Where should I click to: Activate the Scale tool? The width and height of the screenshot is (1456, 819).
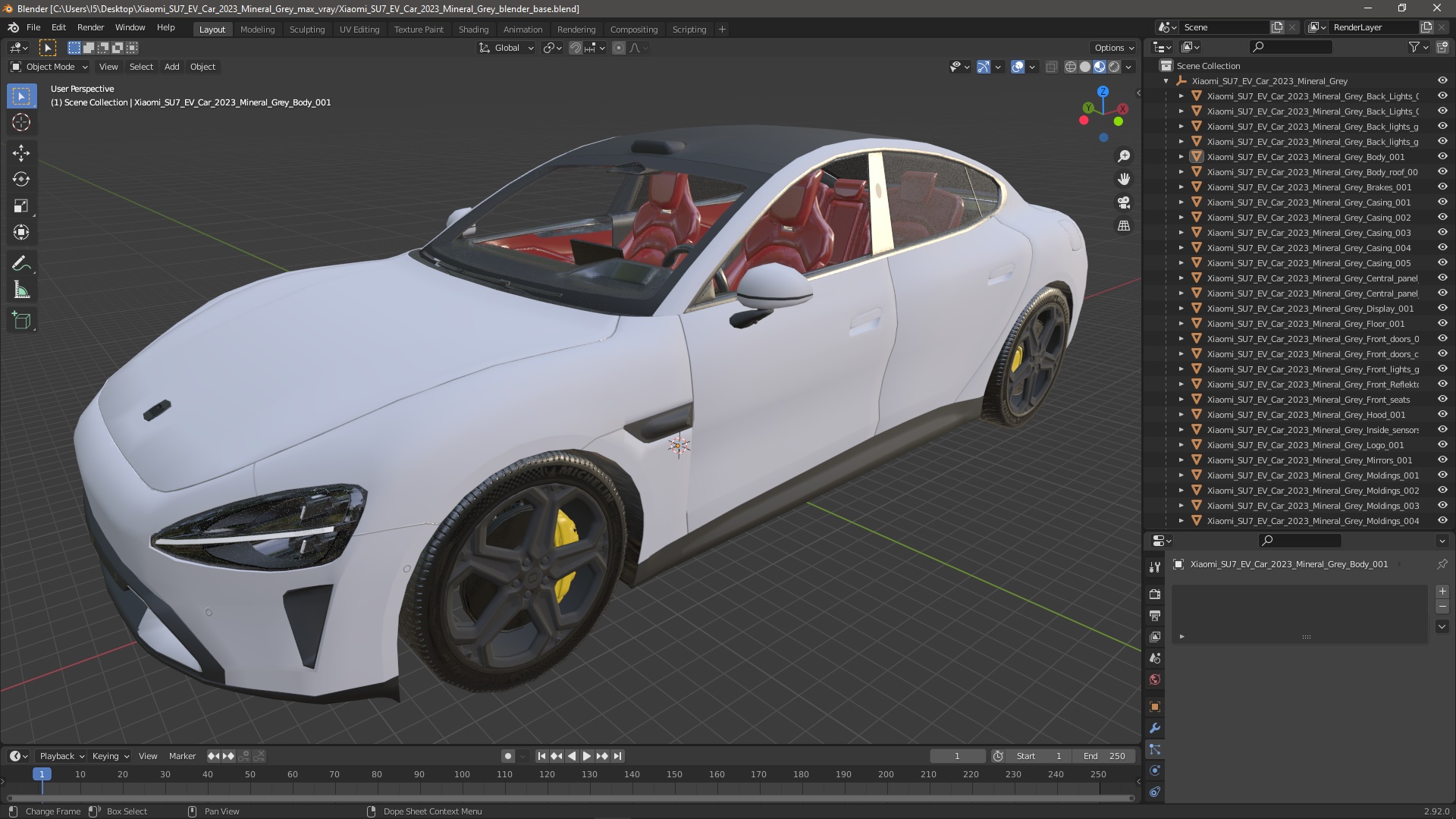pos(21,206)
